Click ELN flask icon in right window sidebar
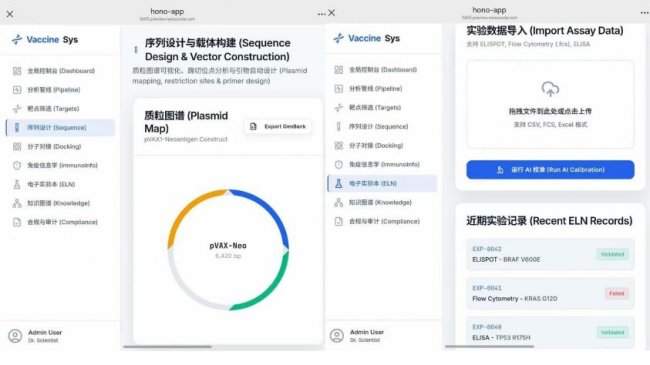The width and height of the screenshot is (650, 365). [x=339, y=183]
